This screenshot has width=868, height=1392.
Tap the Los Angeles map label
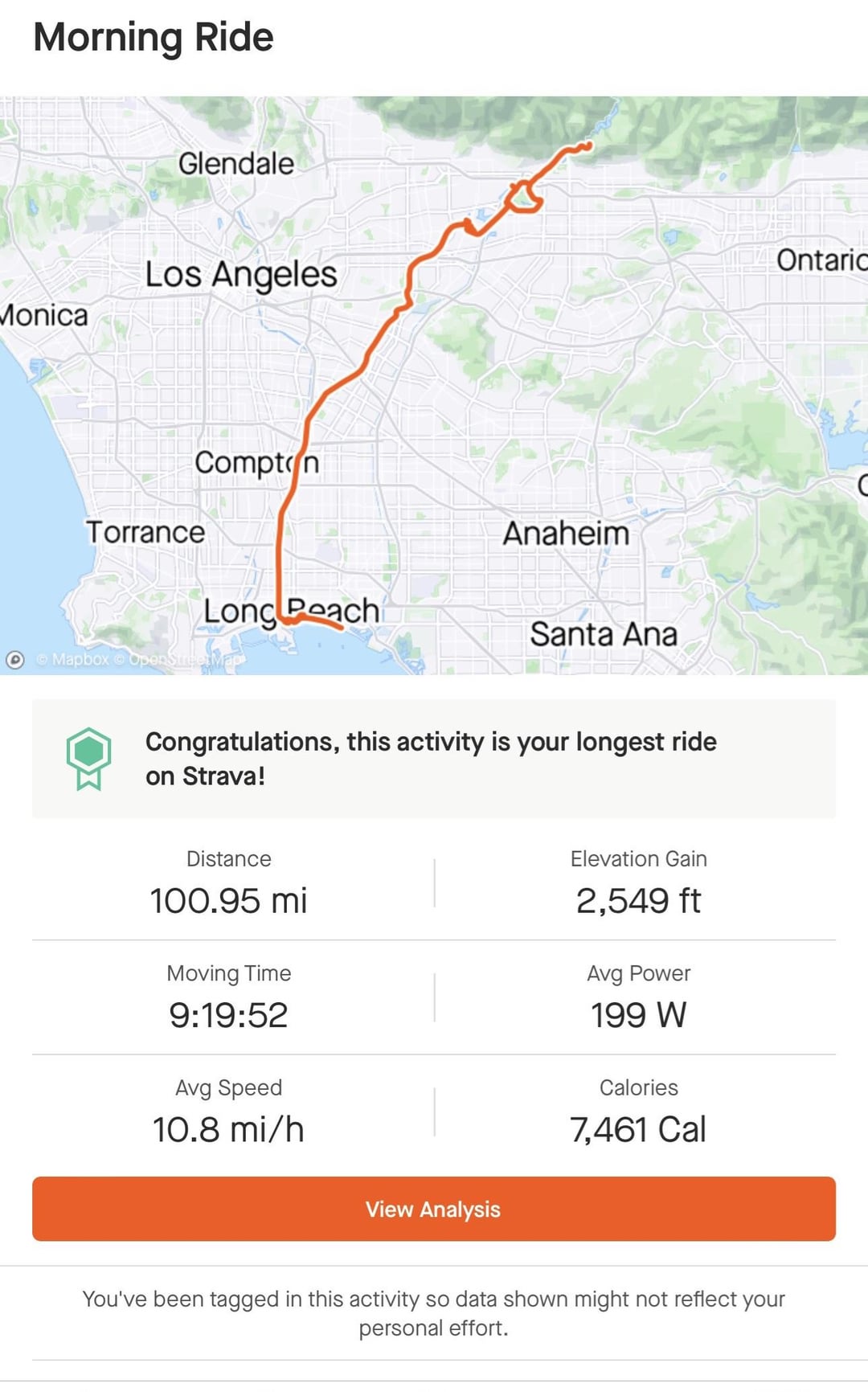click(241, 276)
